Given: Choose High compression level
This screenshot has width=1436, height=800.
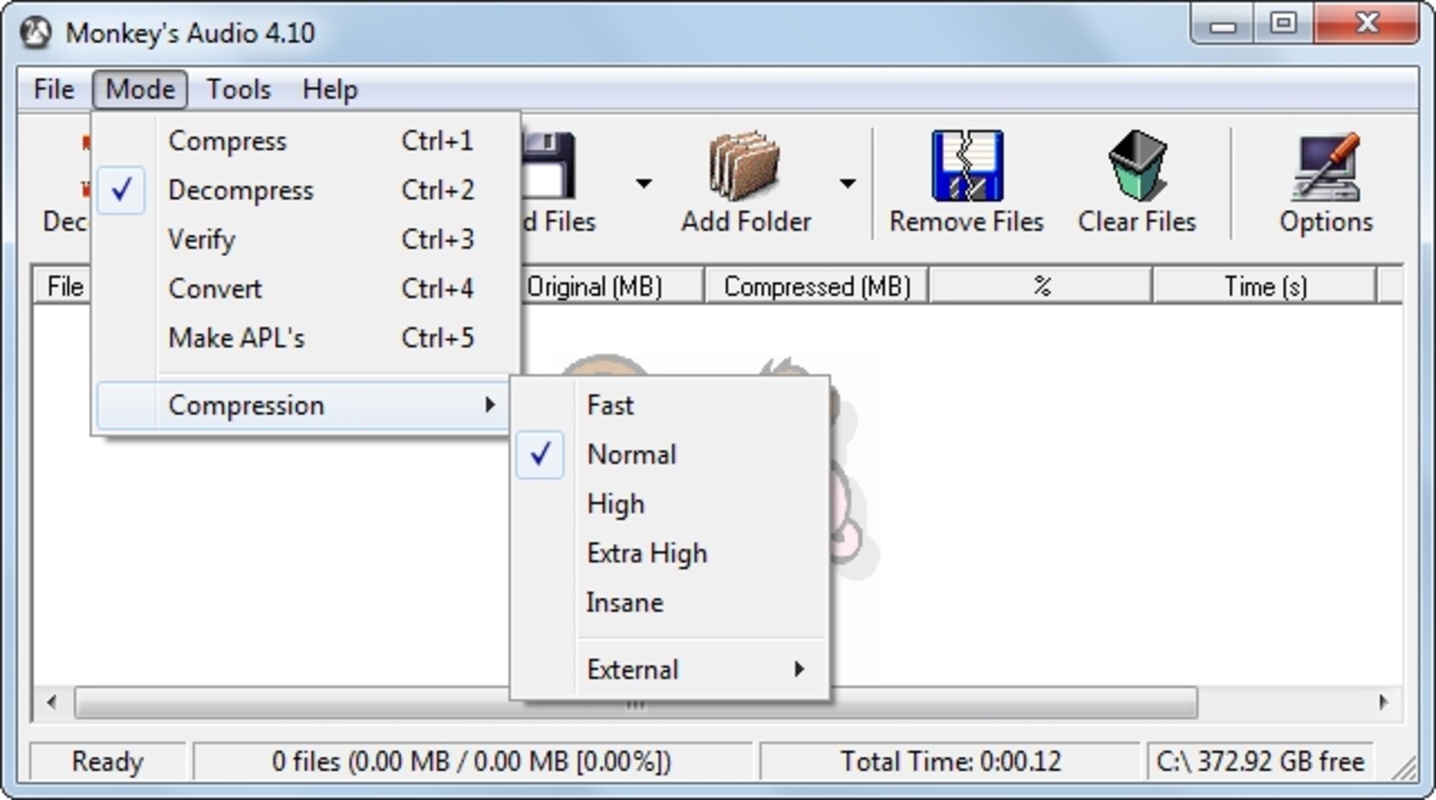Looking at the screenshot, I should (670, 504).
